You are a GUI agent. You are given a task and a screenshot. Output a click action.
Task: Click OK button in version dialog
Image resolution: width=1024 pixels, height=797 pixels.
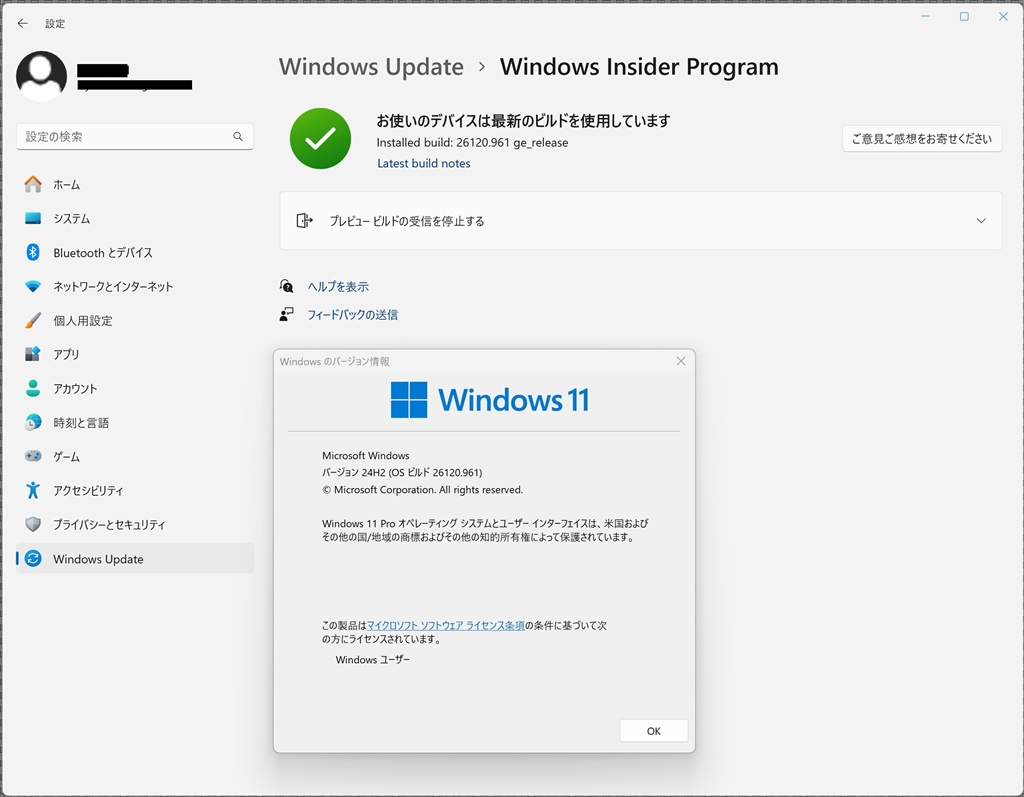[654, 730]
